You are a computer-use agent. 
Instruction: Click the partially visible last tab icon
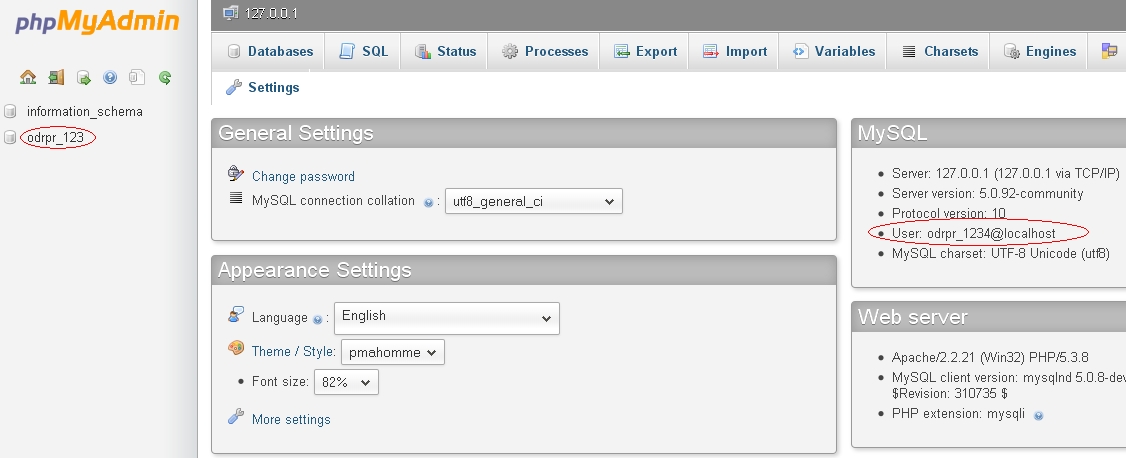(1109, 51)
